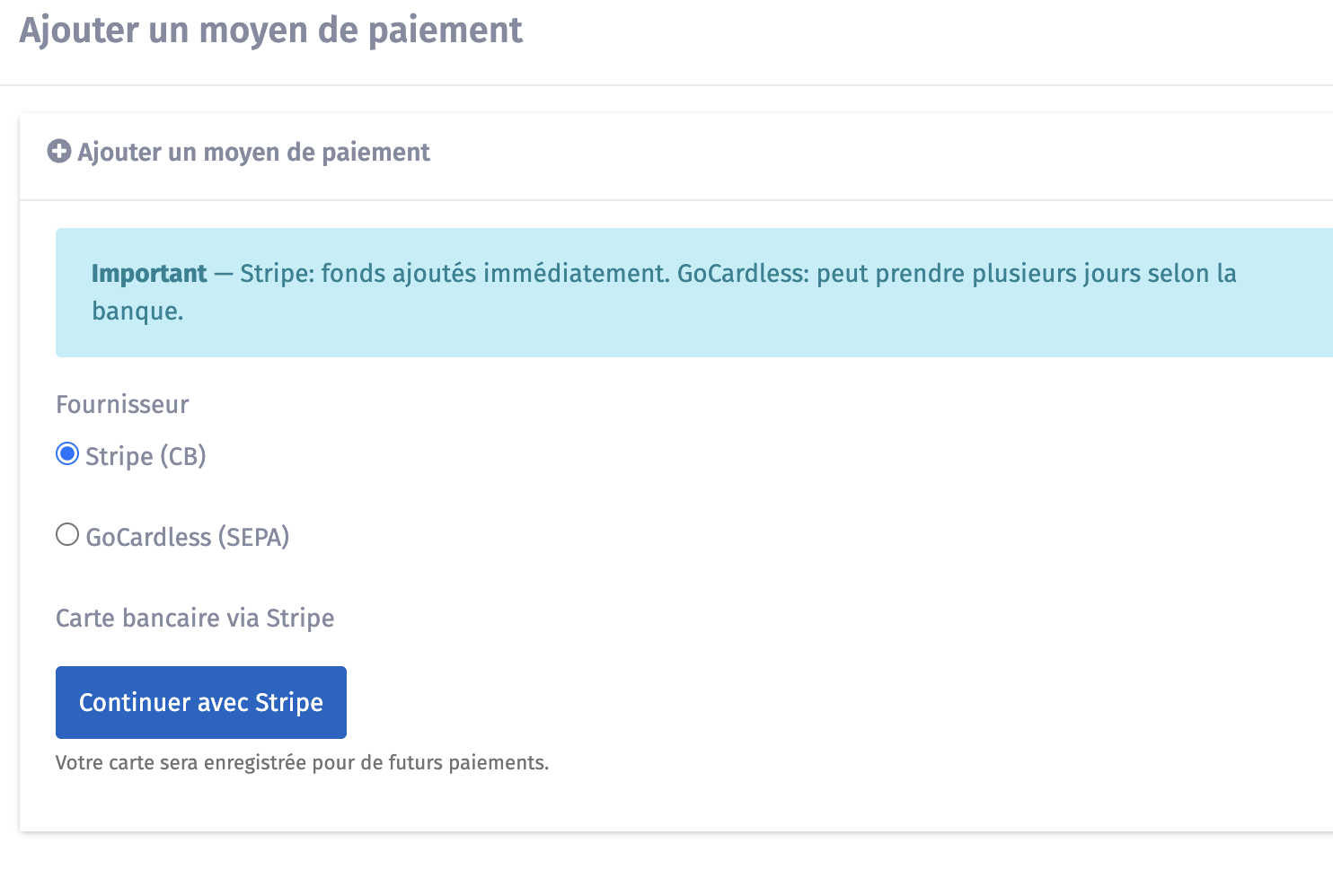Click the word banque. in the info banner
Viewport: 1333px width, 896px height.
click(x=137, y=311)
